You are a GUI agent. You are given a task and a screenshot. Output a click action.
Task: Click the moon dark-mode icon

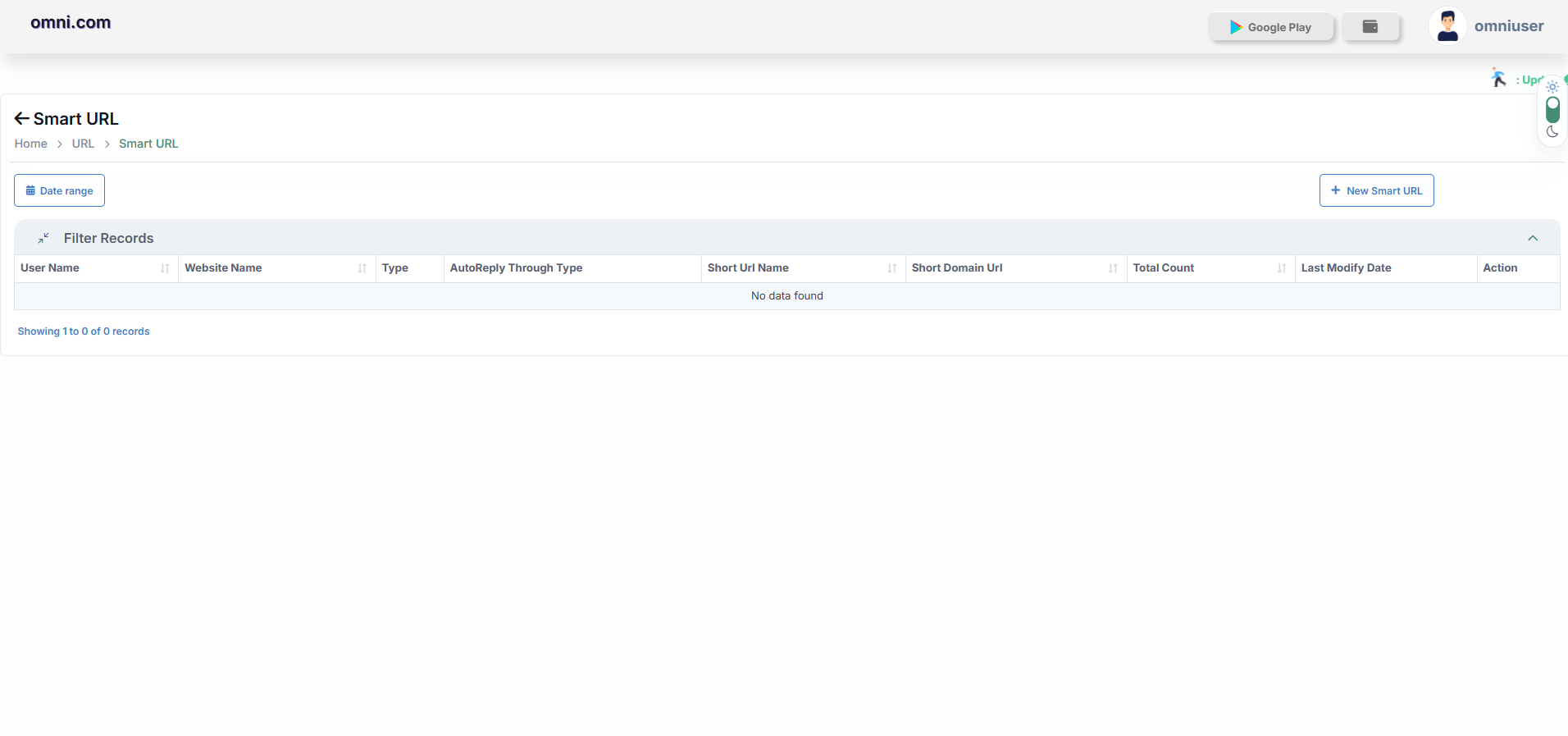pyautogui.click(x=1552, y=132)
